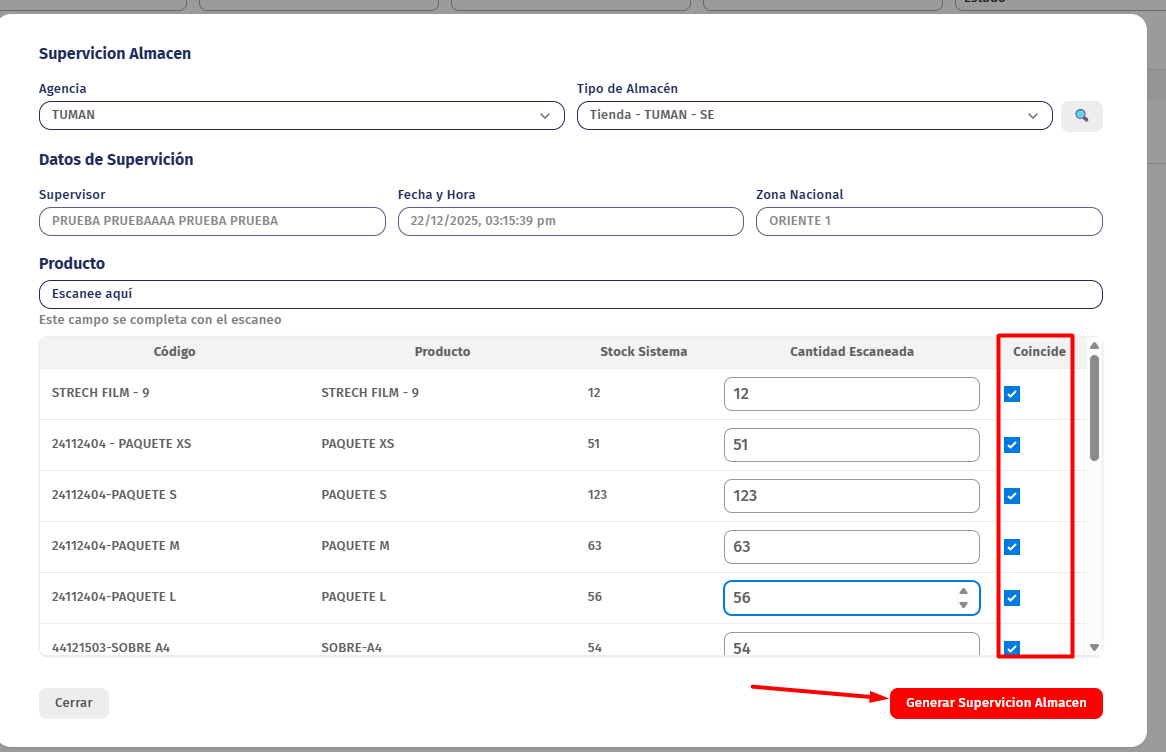This screenshot has height=752, width=1166.
Task: Toggle Coincide checkbox for PAQUETE S
Action: click(x=1012, y=496)
